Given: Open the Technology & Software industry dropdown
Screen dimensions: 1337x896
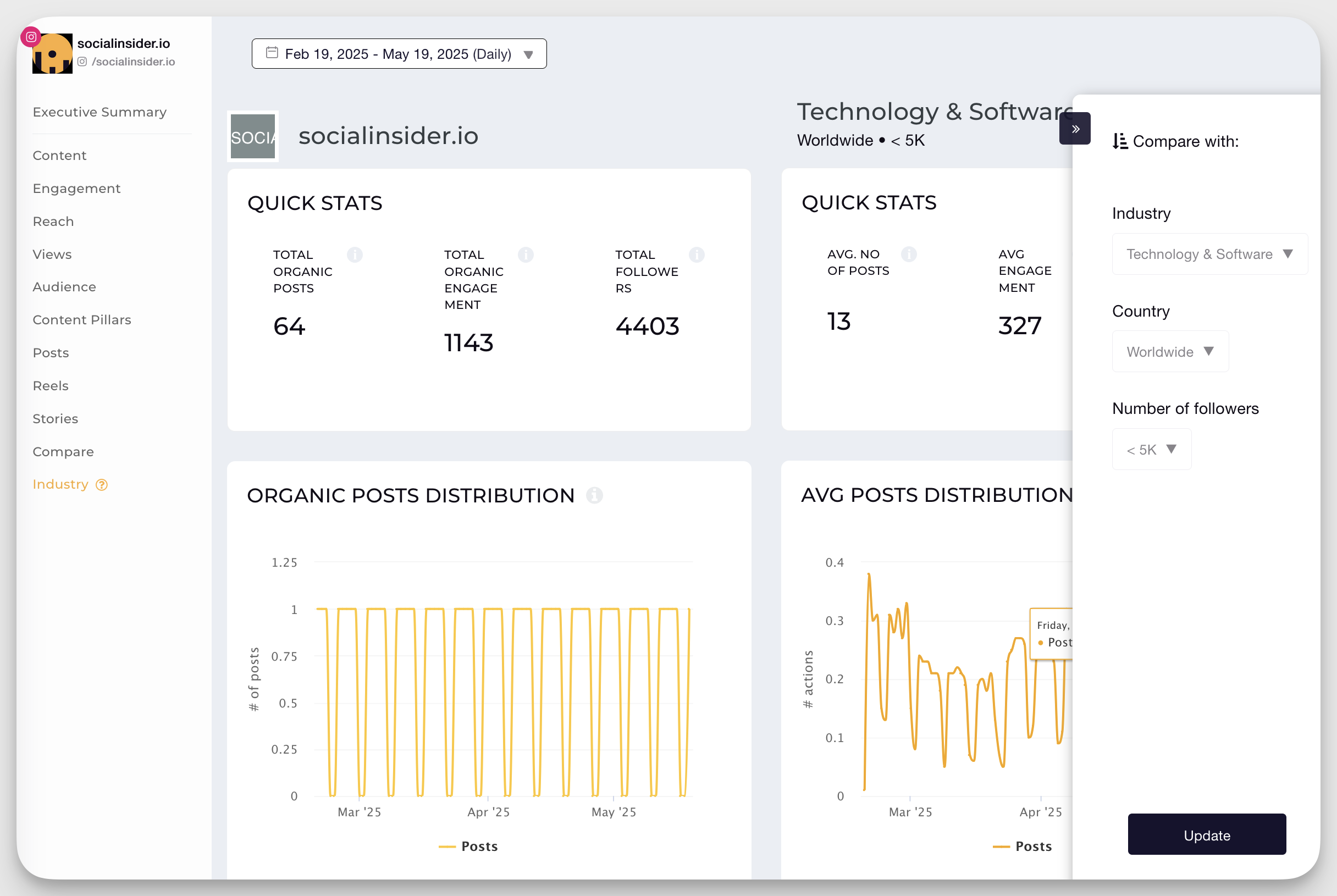Looking at the screenshot, I should tap(1209, 254).
